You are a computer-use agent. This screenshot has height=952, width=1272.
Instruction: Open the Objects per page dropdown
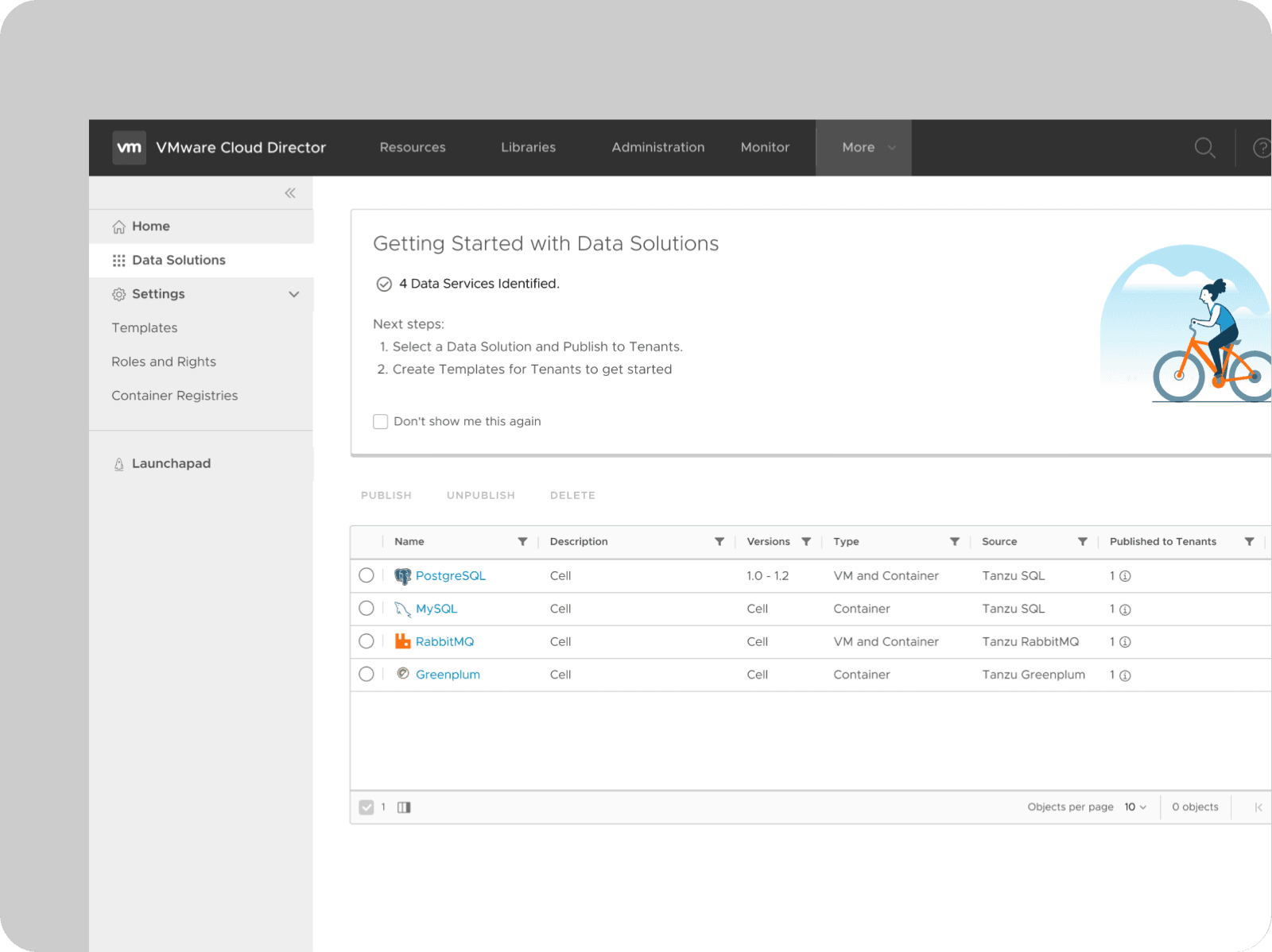pos(1135,807)
